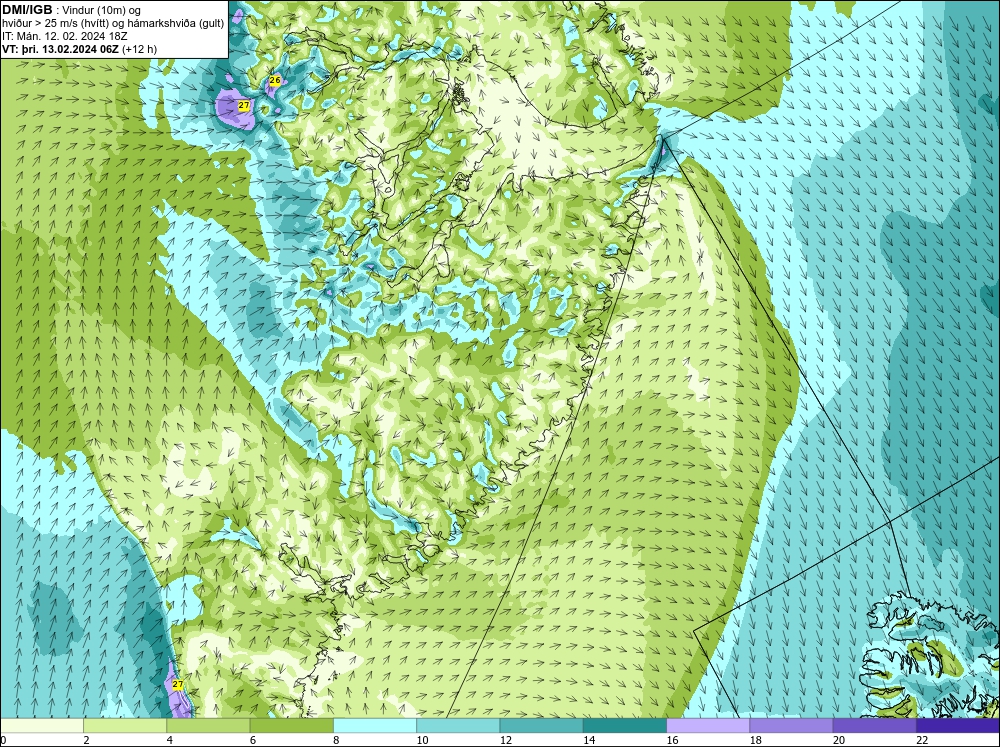Click the legend scale value 14

(589, 740)
